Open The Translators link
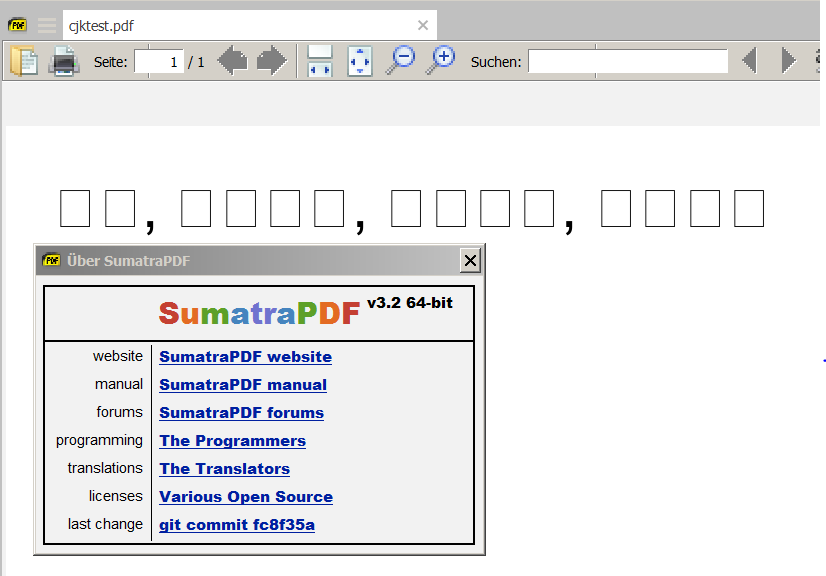The height and width of the screenshot is (576, 826). click(224, 468)
